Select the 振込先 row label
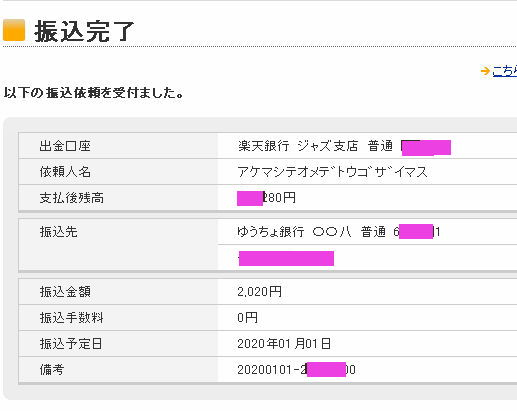517x411 pixels. [x=59, y=232]
